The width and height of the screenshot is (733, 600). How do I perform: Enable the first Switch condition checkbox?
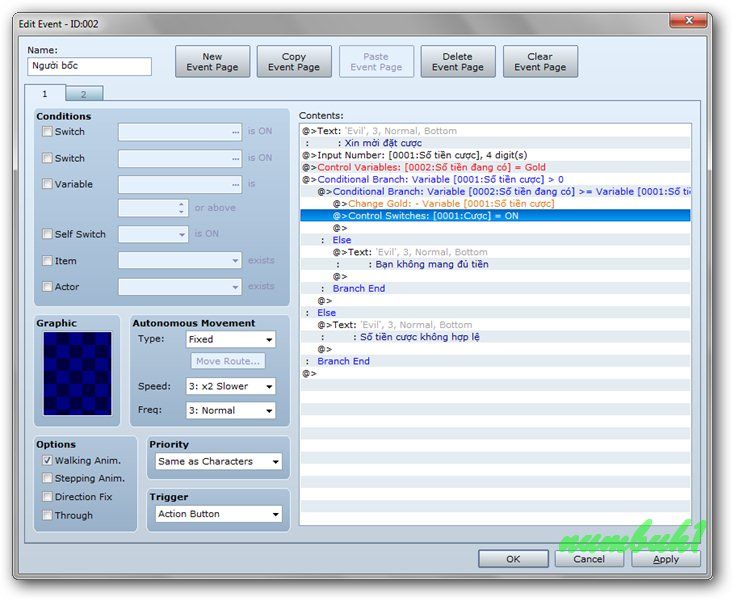(x=47, y=131)
